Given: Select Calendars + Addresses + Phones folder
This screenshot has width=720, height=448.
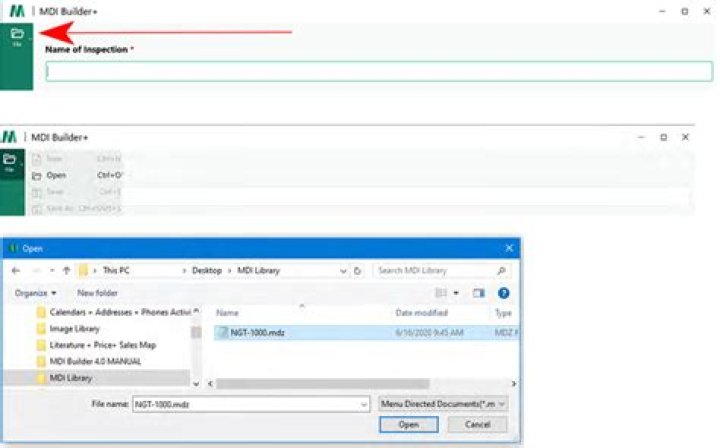Looking at the screenshot, I should pos(112,312).
